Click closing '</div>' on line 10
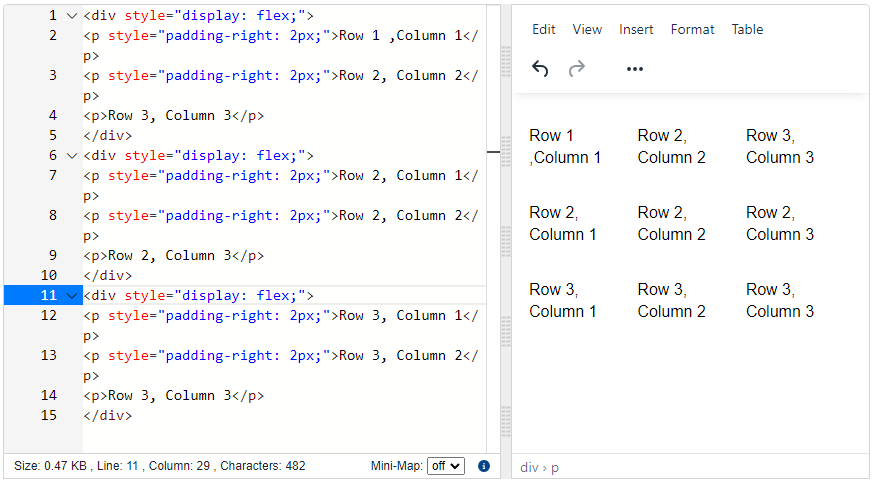Viewport: 873px width, 484px height. click(x=108, y=275)
